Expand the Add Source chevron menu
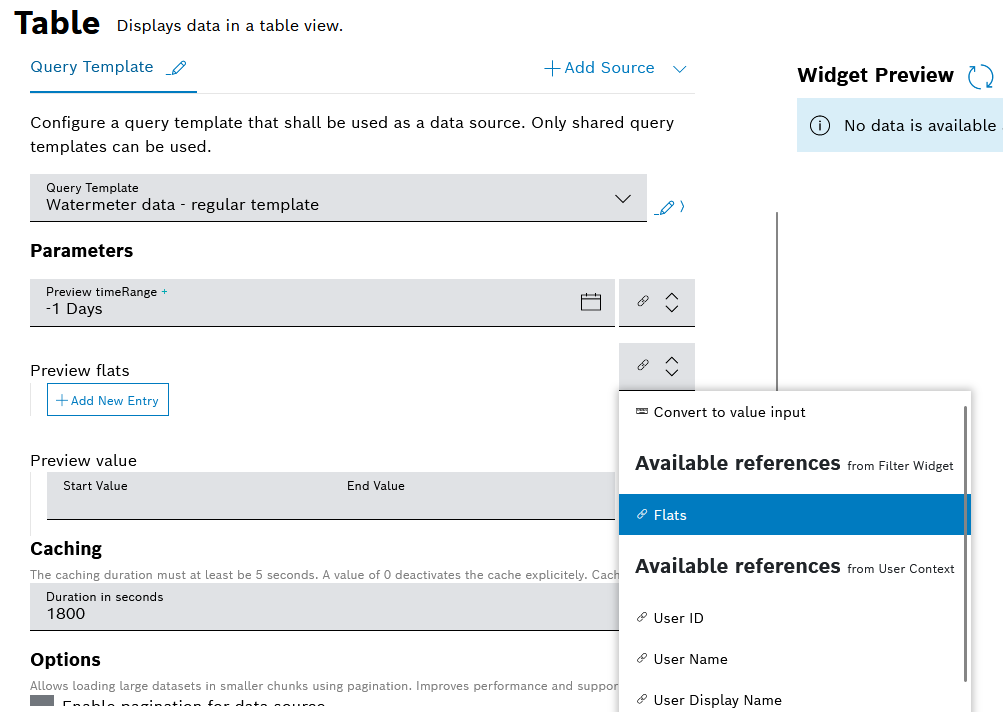This screenshot has width=1003, height=712. (680, 69)
